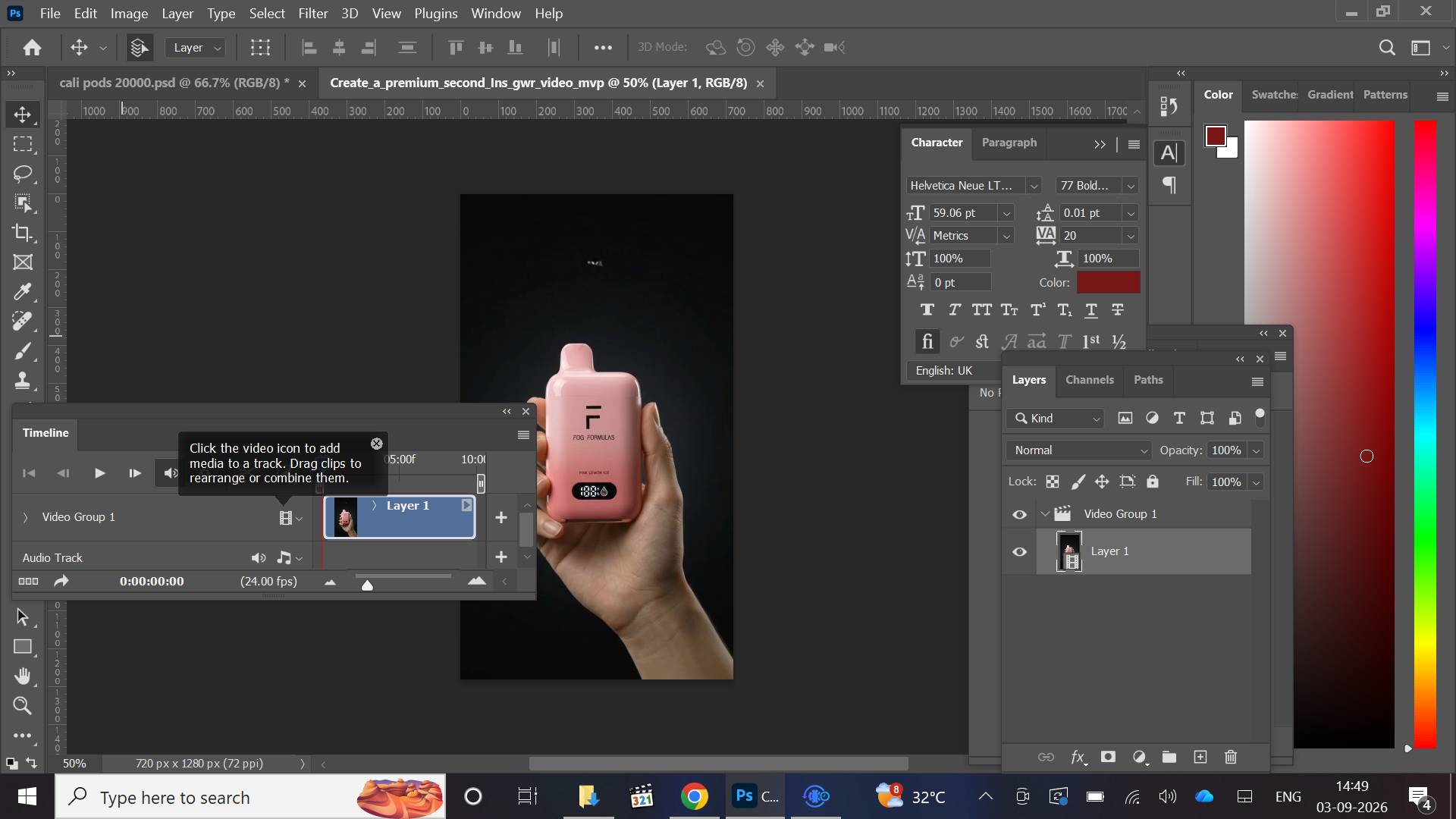Create a new layer with plus icon
Image resolution: width=1456 pixels, height=819 pixels.
[1200, 757]
